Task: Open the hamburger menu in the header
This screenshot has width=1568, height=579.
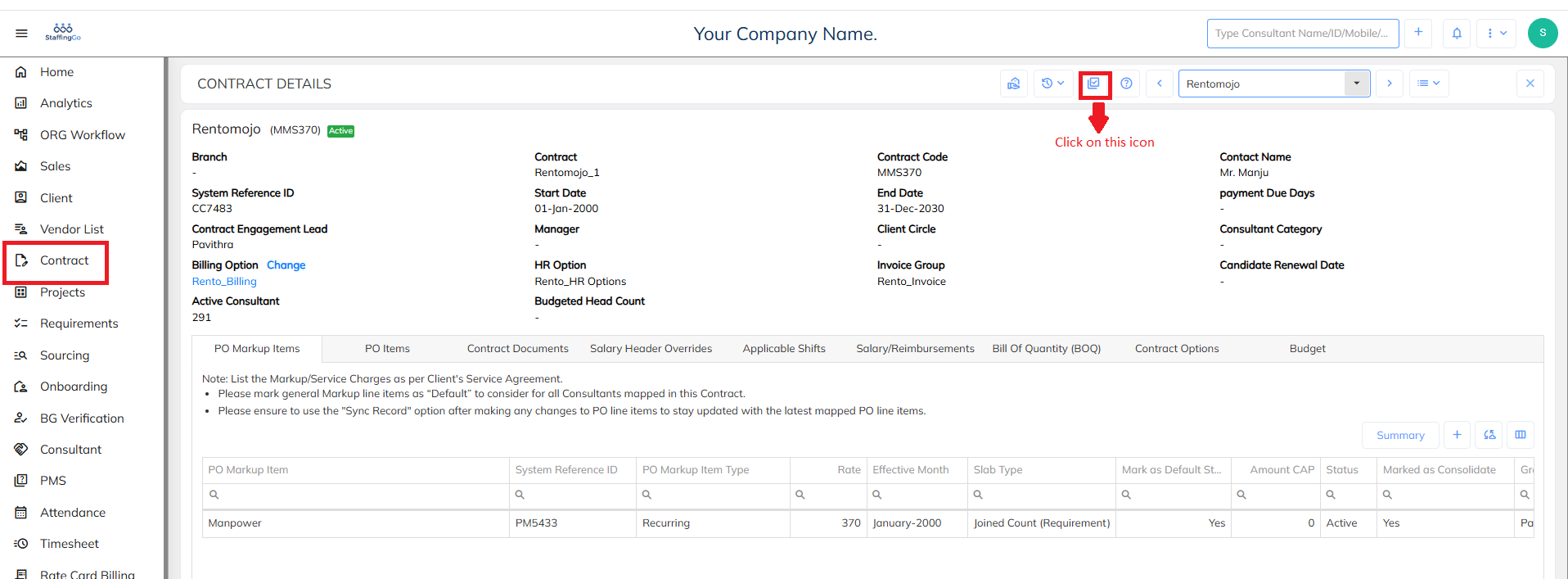Action: coord(21,34)
